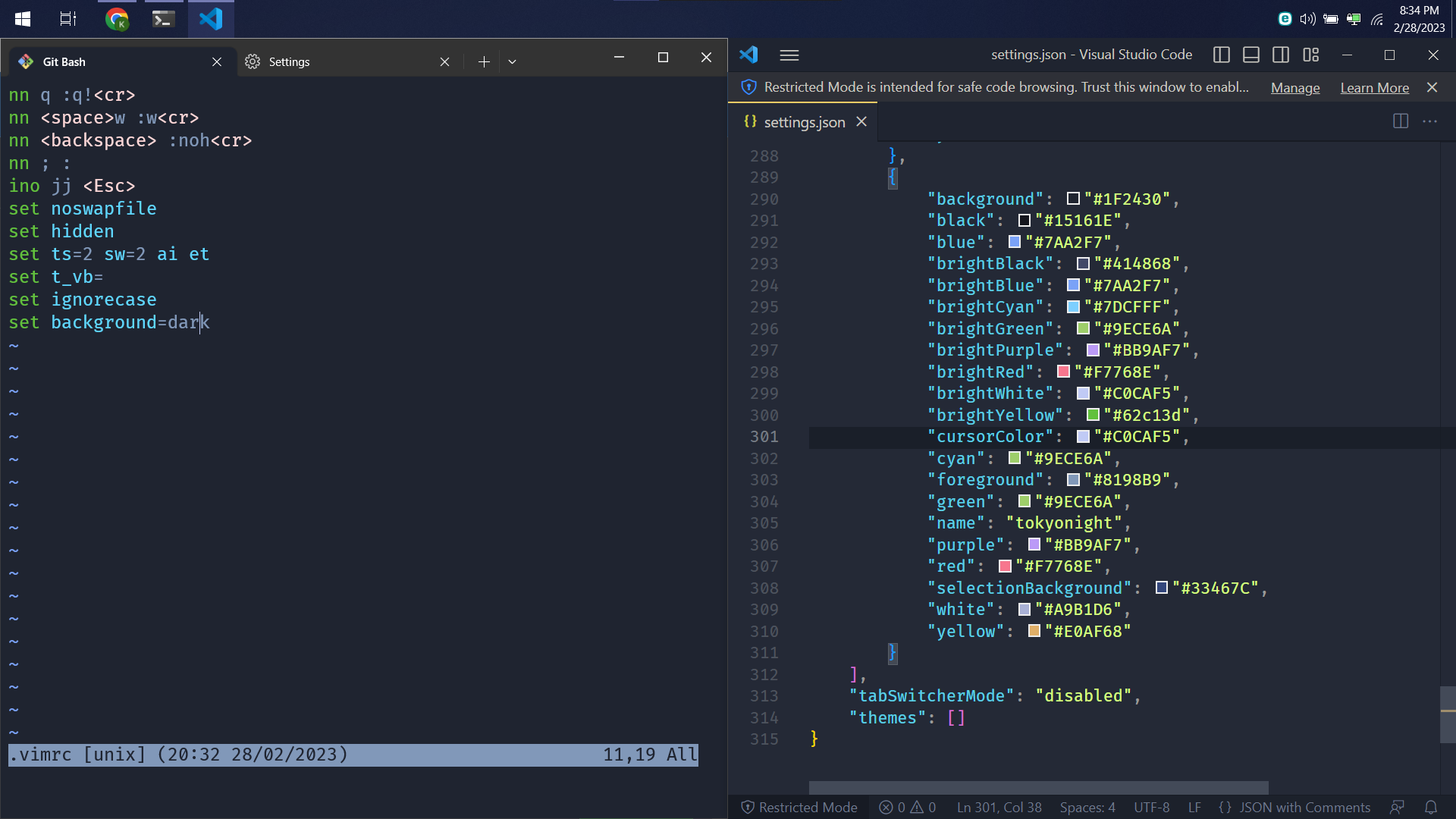The width and height of the screenshot is (1456, 819).
Task: Click the Manage link in the Restricted Mode banner
Action: [1295, 87]
